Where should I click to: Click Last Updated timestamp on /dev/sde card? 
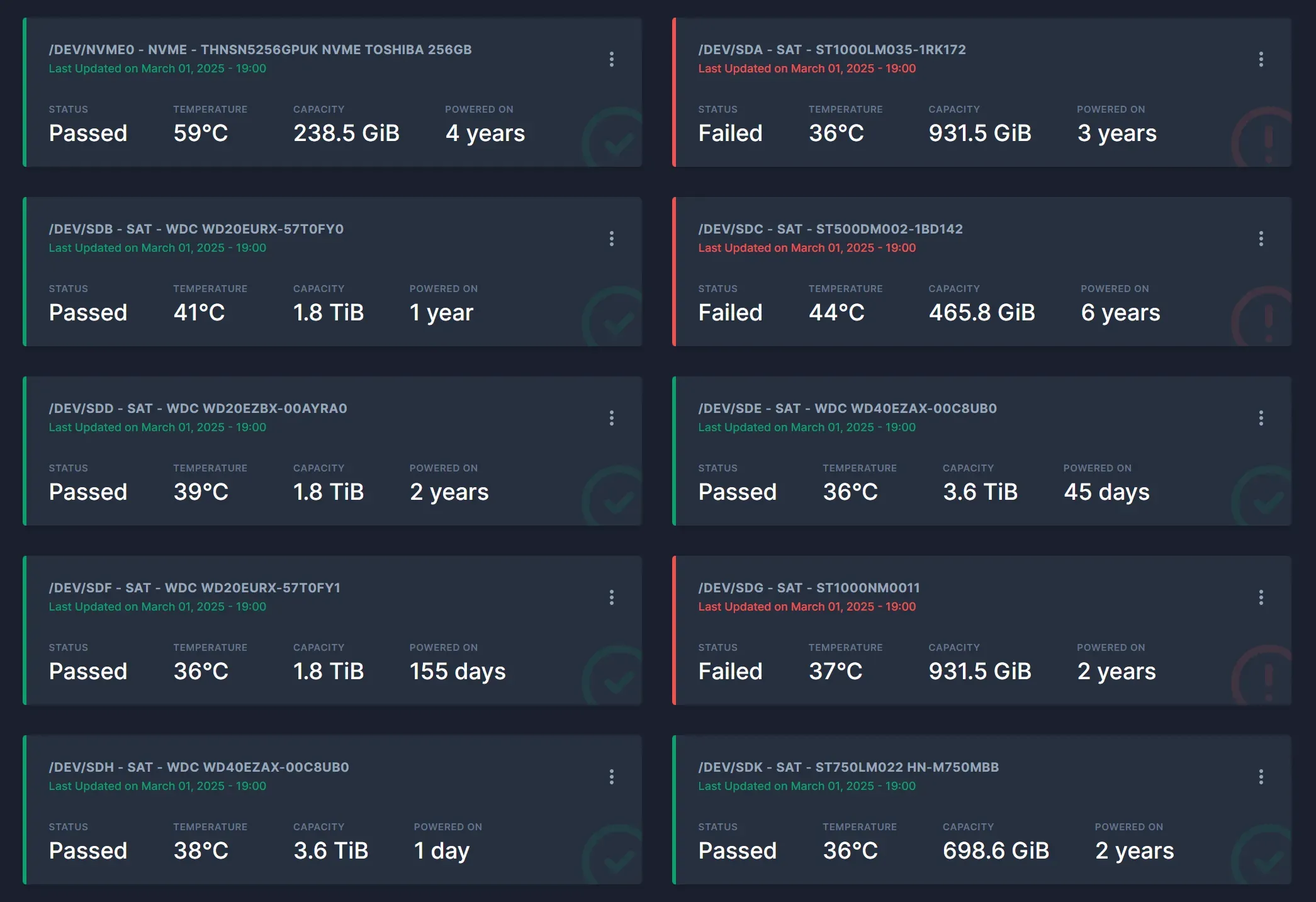(x=806, y=427)
